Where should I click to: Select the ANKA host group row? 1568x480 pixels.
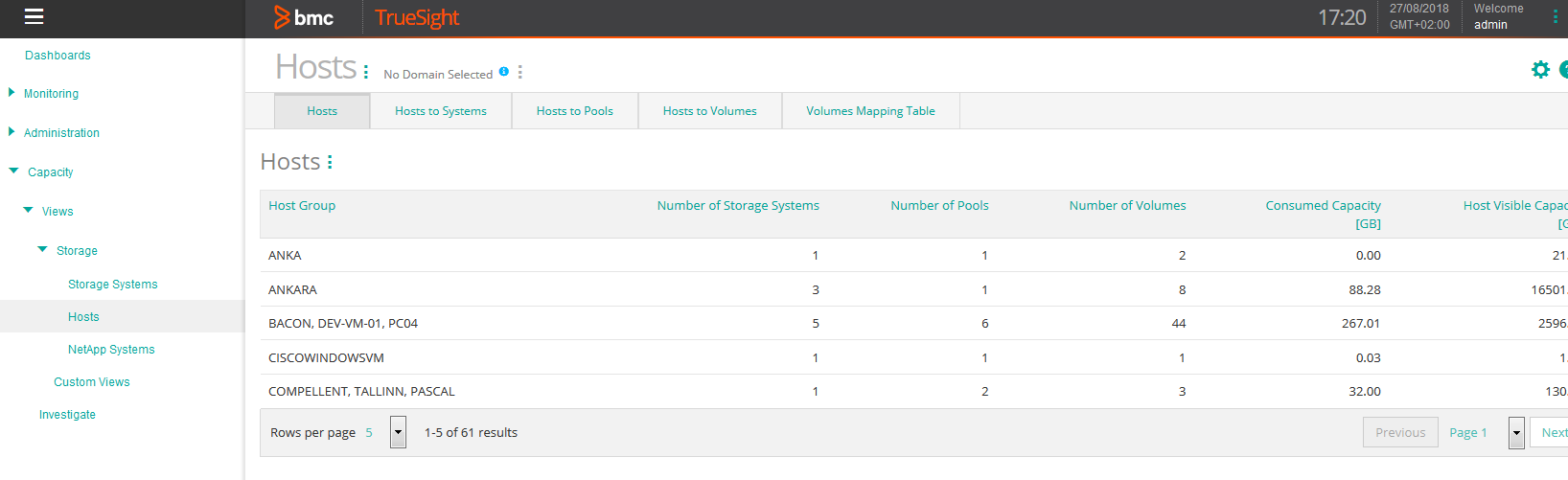[913, 255]
